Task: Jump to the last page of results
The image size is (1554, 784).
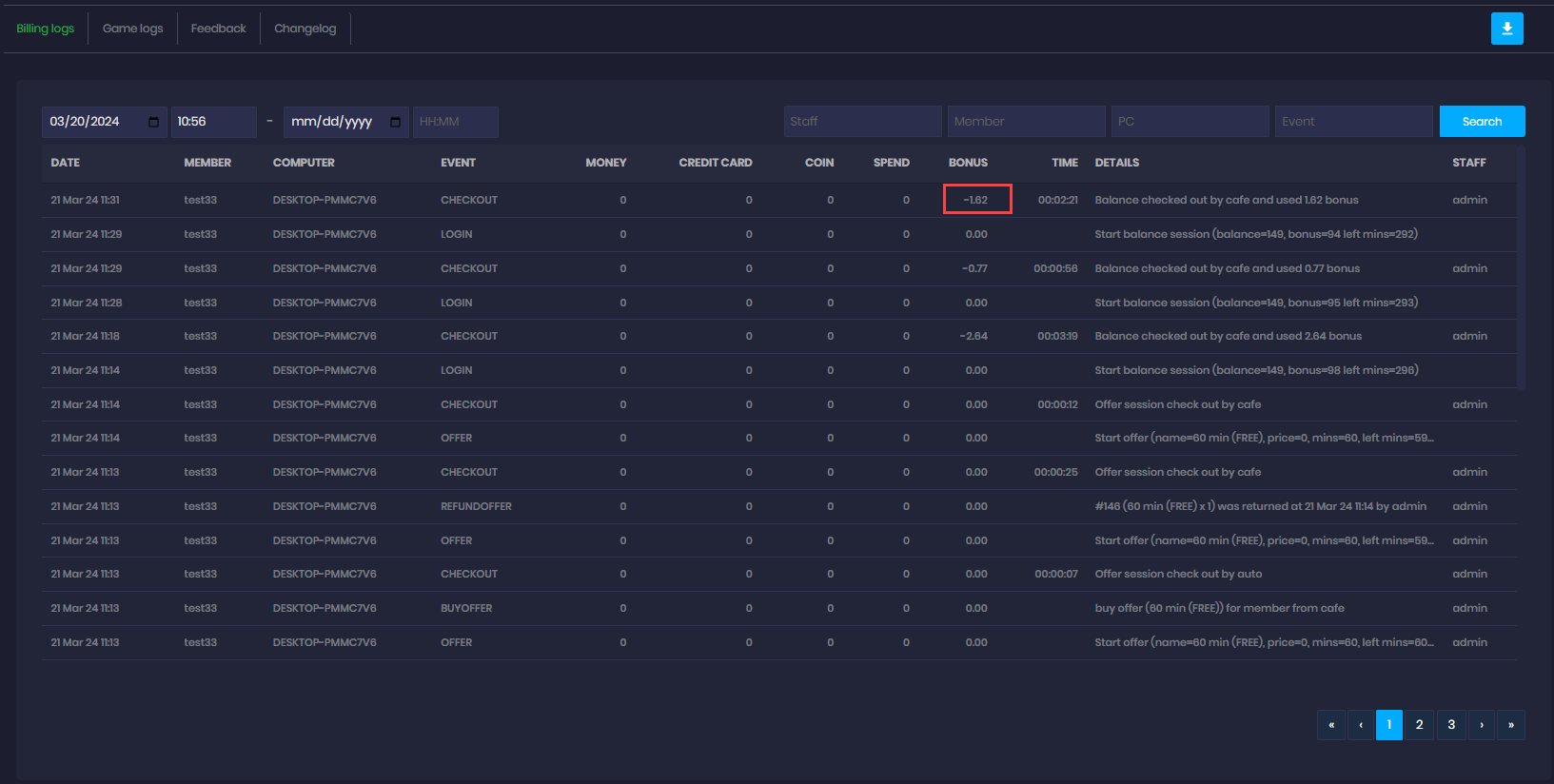Action: pos(1510,725)
